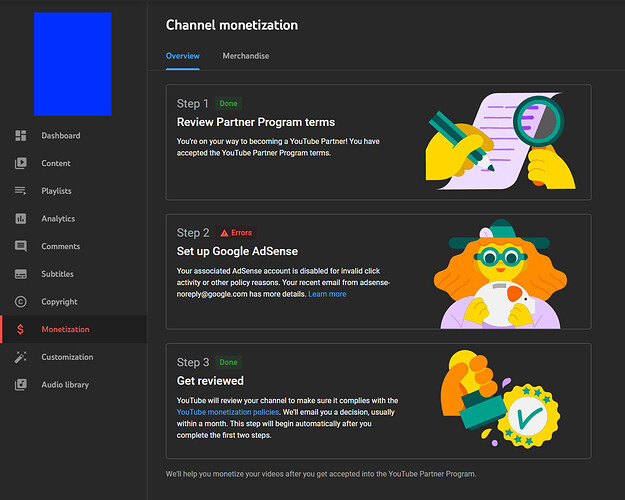Open YouTube monetization policies link
Image resolution: width=625 pixels, height=500 pixels.
pos(228,412)
